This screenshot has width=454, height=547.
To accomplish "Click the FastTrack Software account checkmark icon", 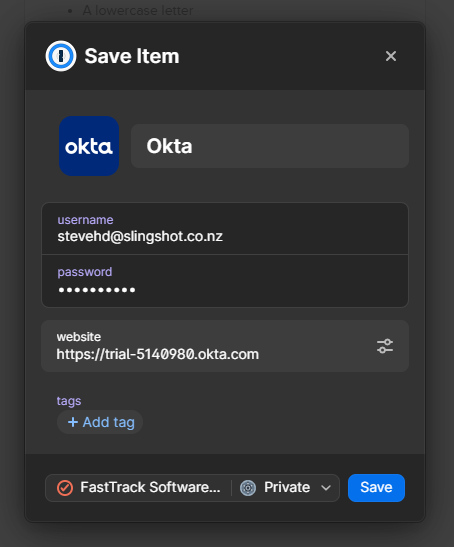I will (65, 488).
